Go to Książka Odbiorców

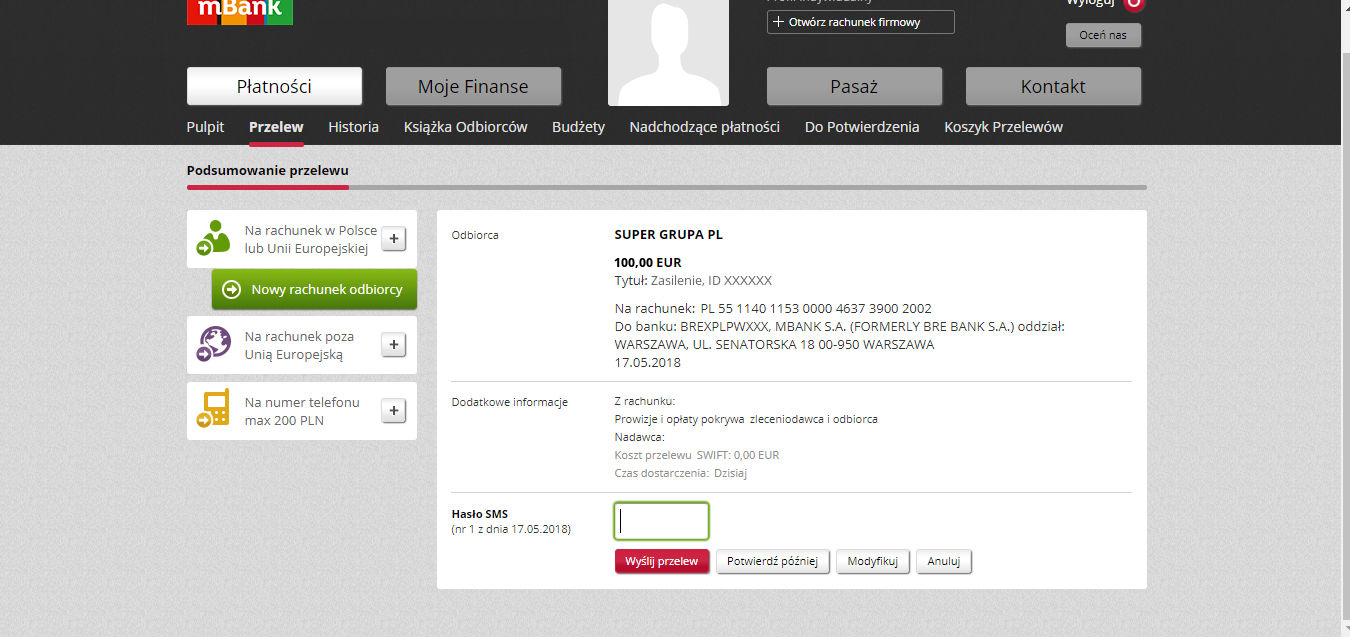(x=465, y=127)
